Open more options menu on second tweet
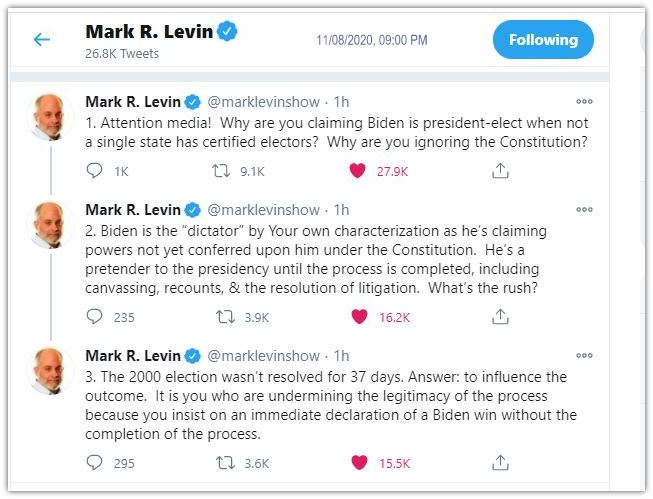Image resolution: width=653 pixels, height=499 pixels. coord(584,210)
